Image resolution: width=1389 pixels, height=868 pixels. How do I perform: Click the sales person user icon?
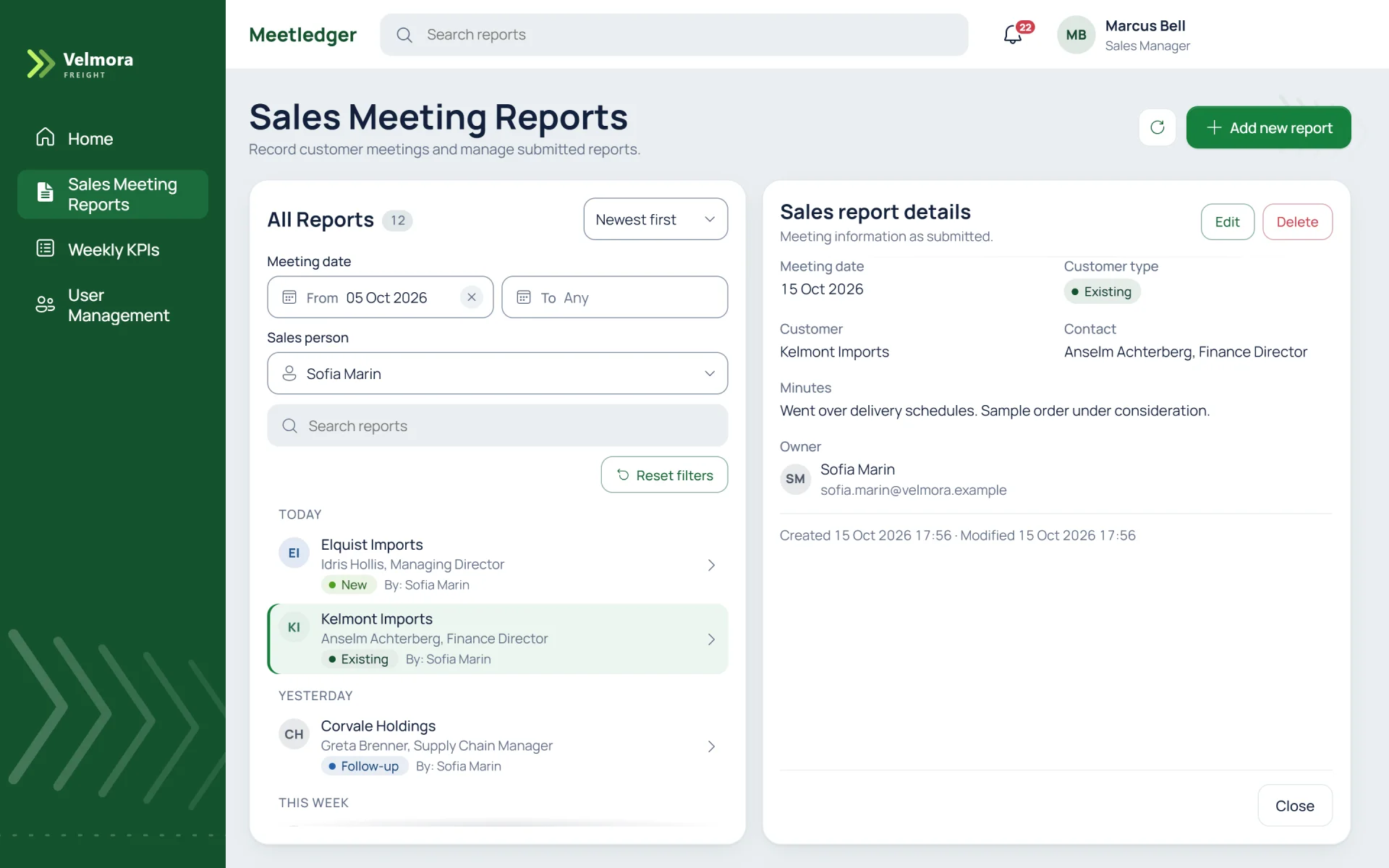(x=289, y=373)
